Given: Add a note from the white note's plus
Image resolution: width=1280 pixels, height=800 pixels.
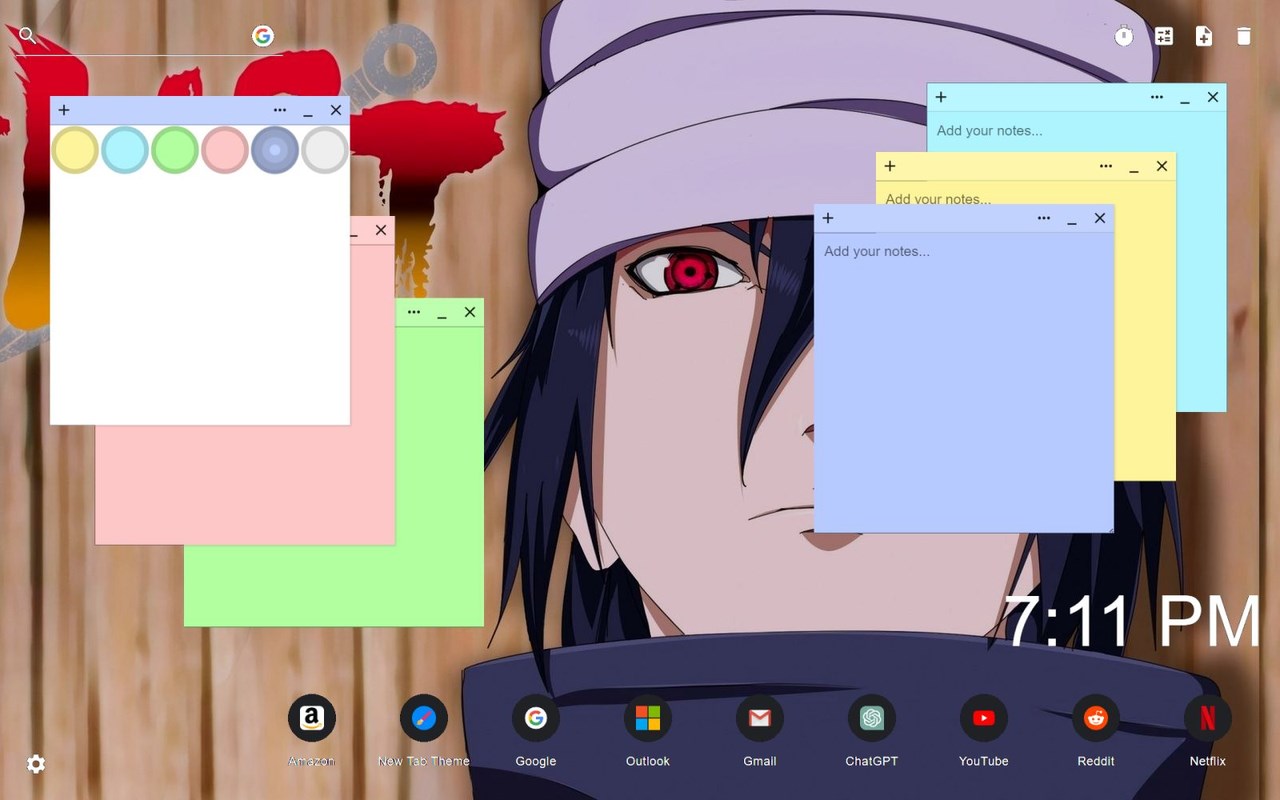Looking at the screenshot, I should (64, 110).
